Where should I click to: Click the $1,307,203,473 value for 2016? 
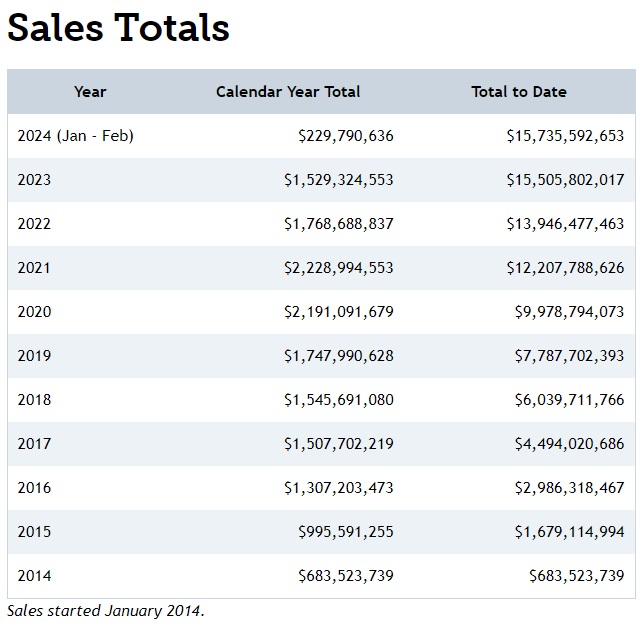click(x=339, y=488)
